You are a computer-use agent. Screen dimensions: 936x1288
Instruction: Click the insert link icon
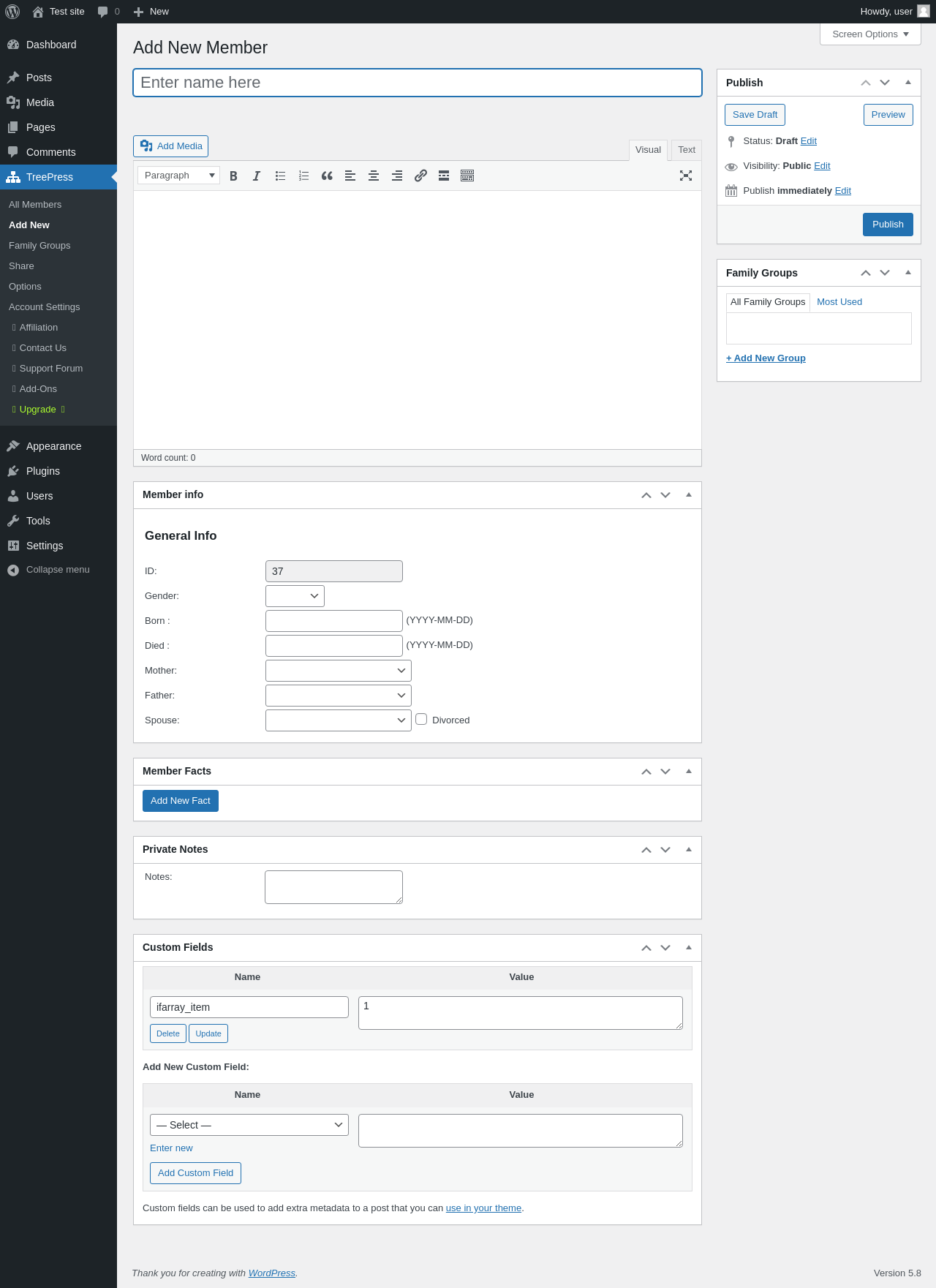point(420,176)
